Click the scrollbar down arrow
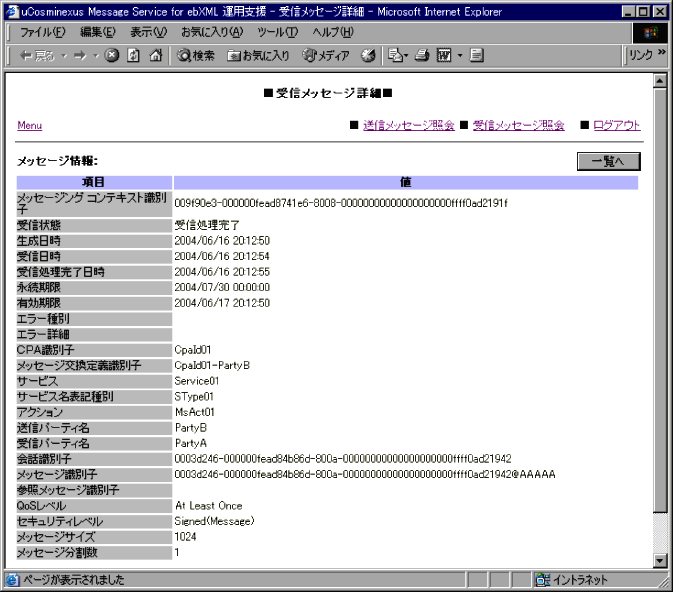The image size is (673, 592). click(660, 560)
